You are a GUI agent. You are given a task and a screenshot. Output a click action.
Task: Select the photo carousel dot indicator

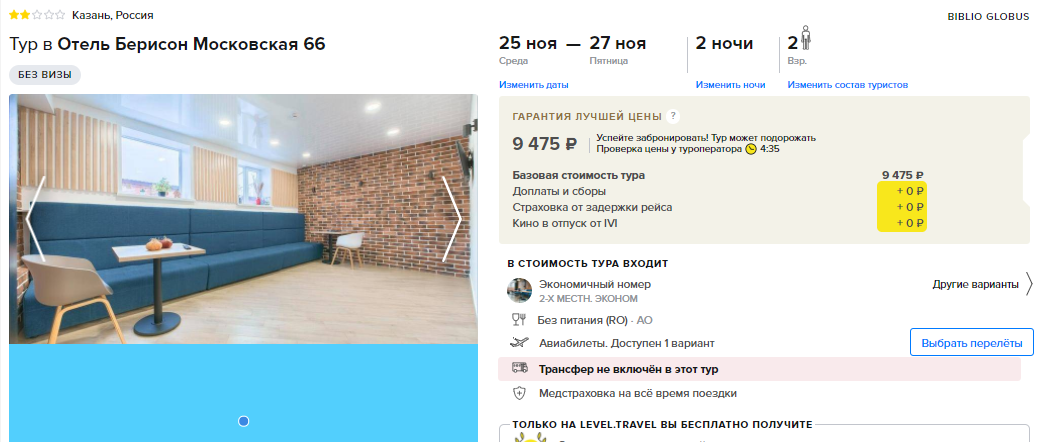(x=244, y=421)
